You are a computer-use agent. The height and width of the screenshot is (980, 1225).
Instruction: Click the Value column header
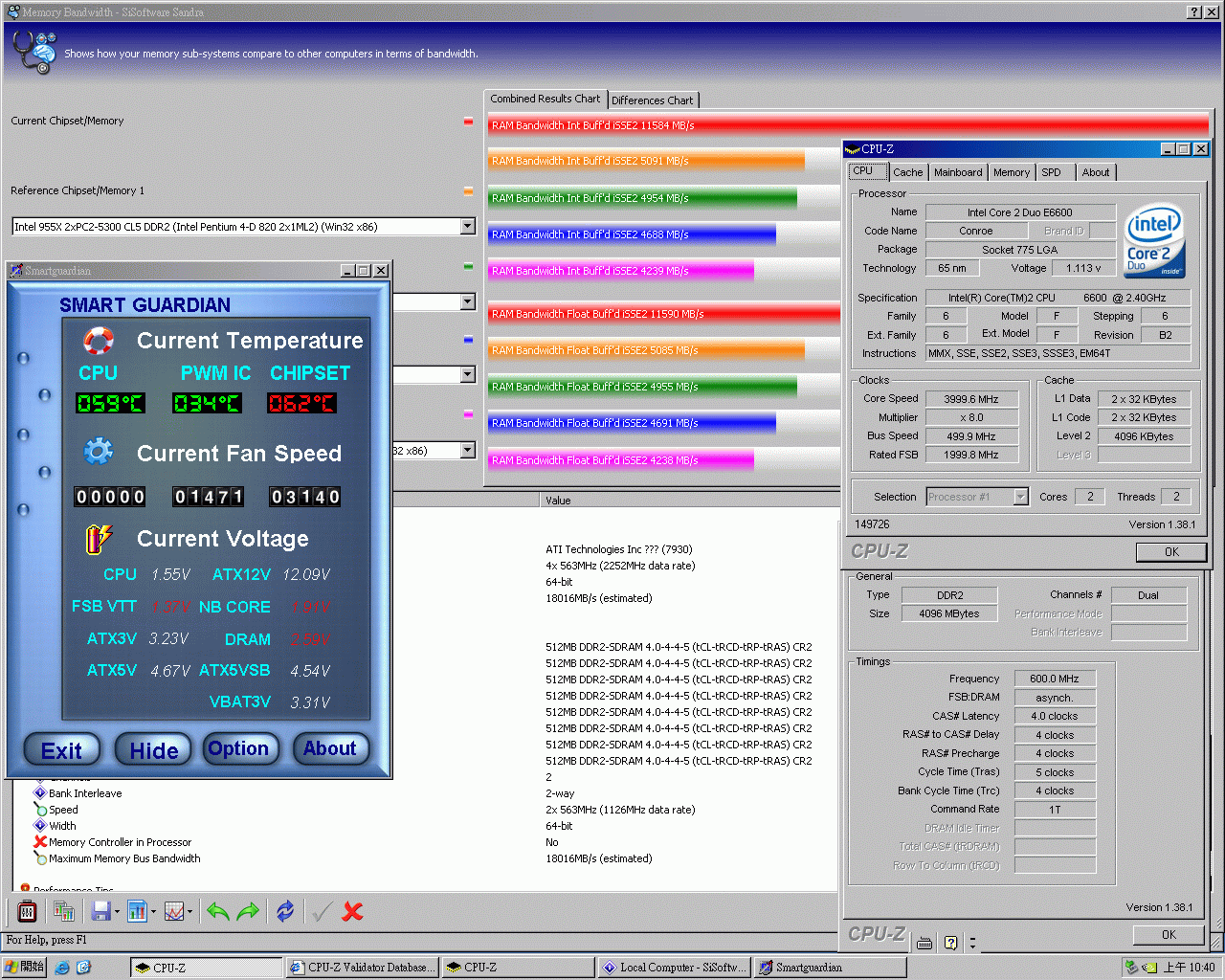pyautogui.click(x=689, y=500)
